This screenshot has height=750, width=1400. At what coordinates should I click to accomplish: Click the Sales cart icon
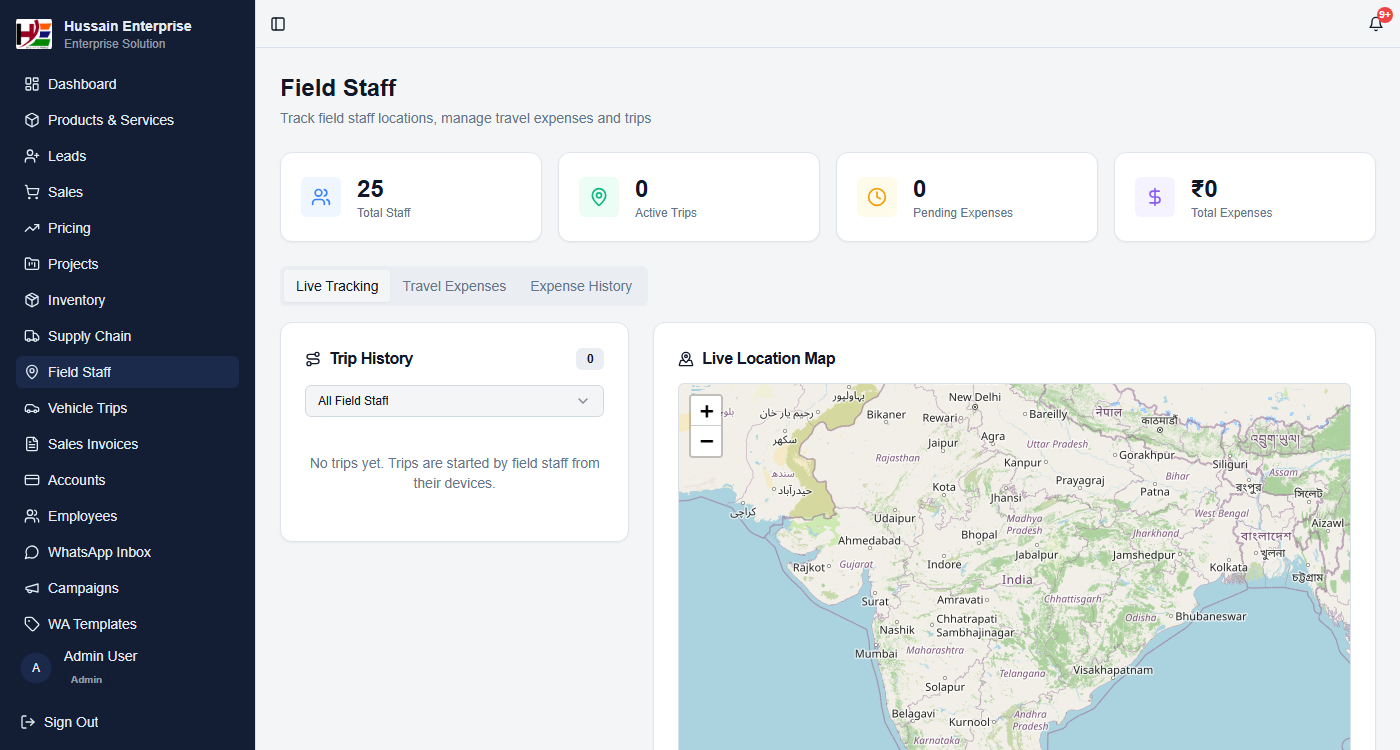coord(32,192)
